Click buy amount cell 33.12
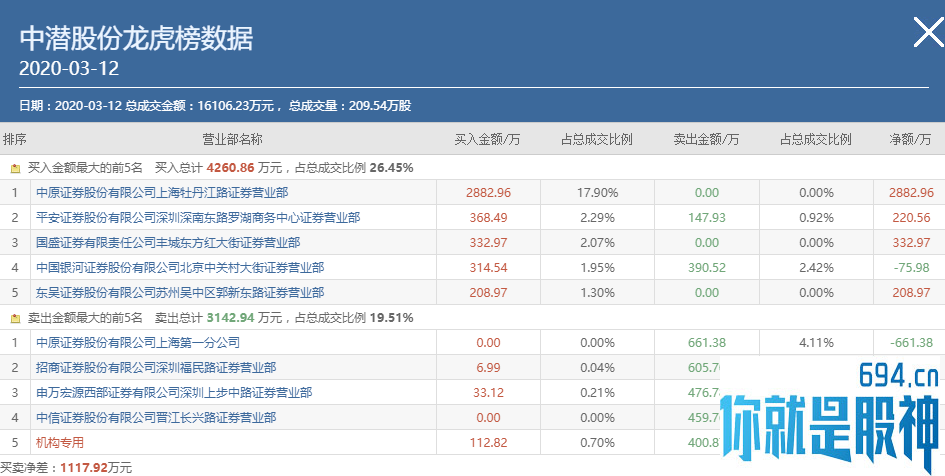 point(488,393)
